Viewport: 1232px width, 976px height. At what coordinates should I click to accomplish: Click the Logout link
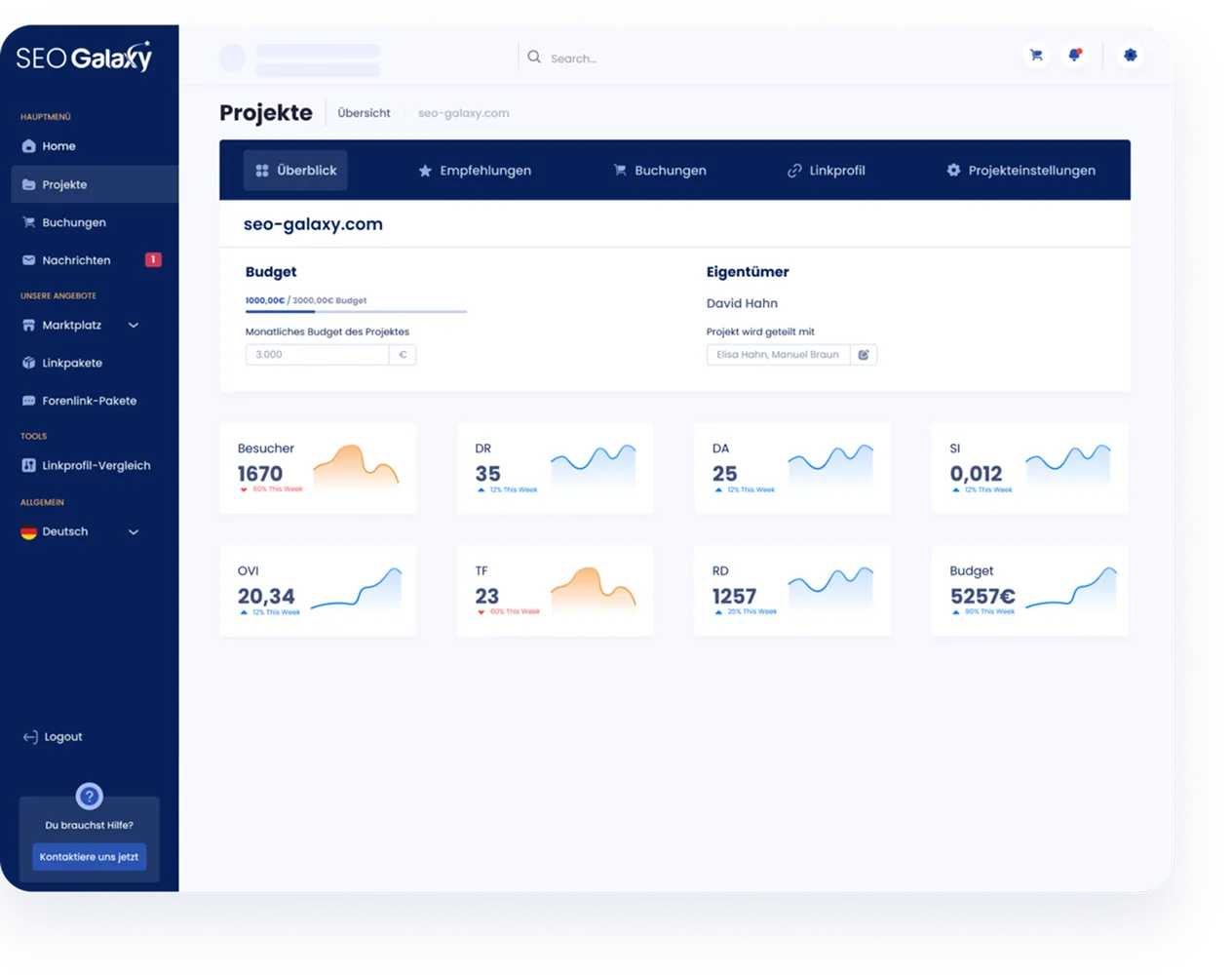53,737
